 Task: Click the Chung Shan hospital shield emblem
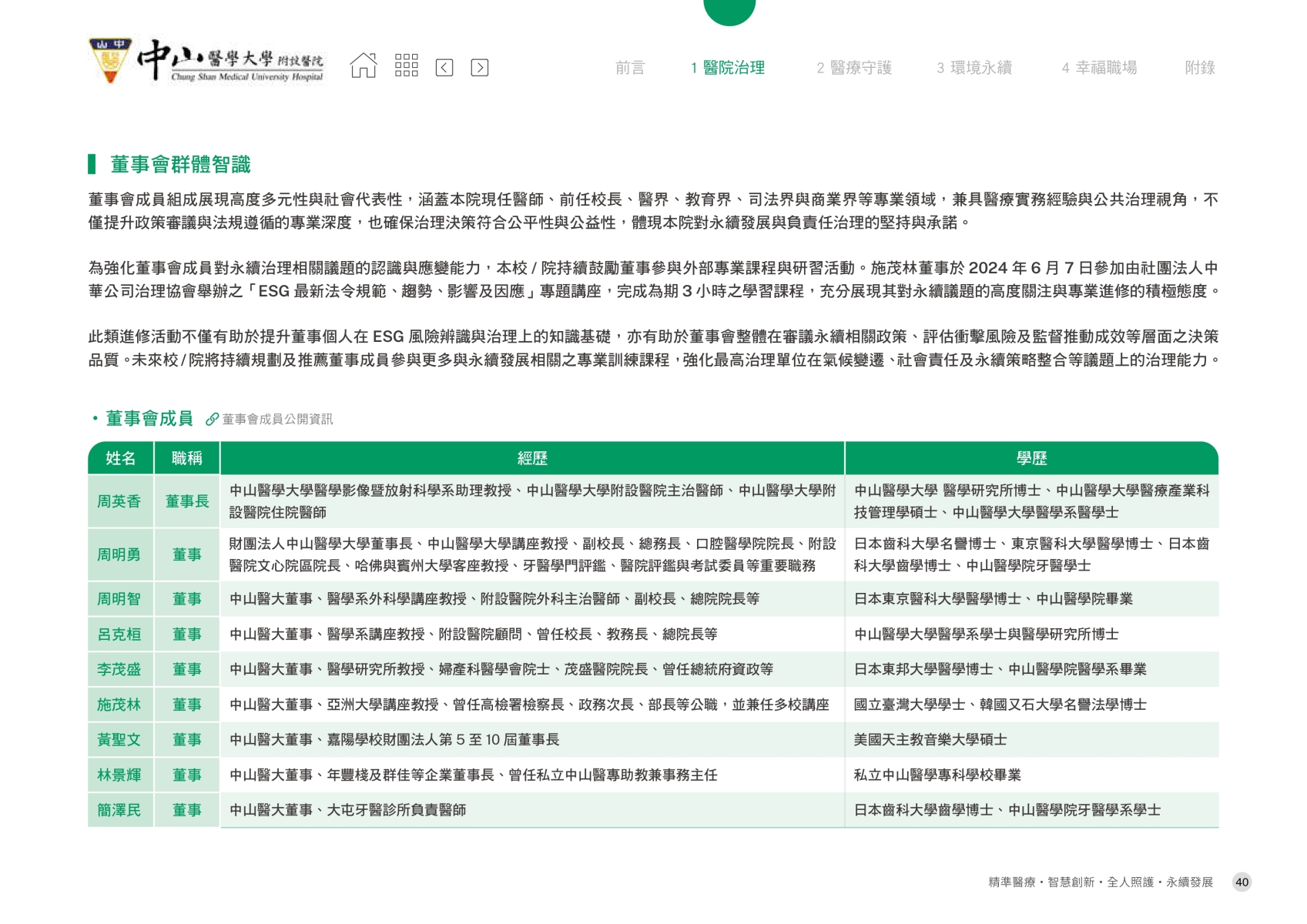pyautogui.click(x=110, y=60)
